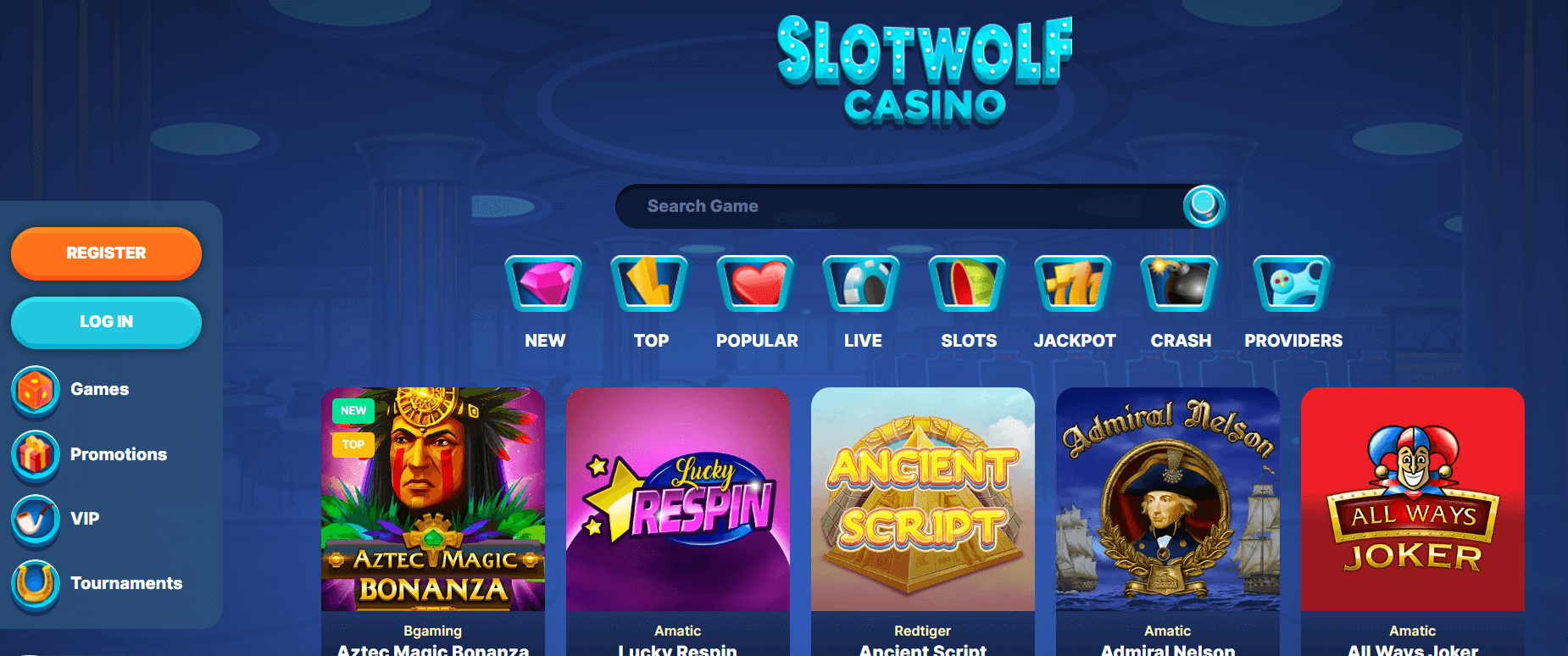Open the POPULAR heart icon

(x=756, y=283)
